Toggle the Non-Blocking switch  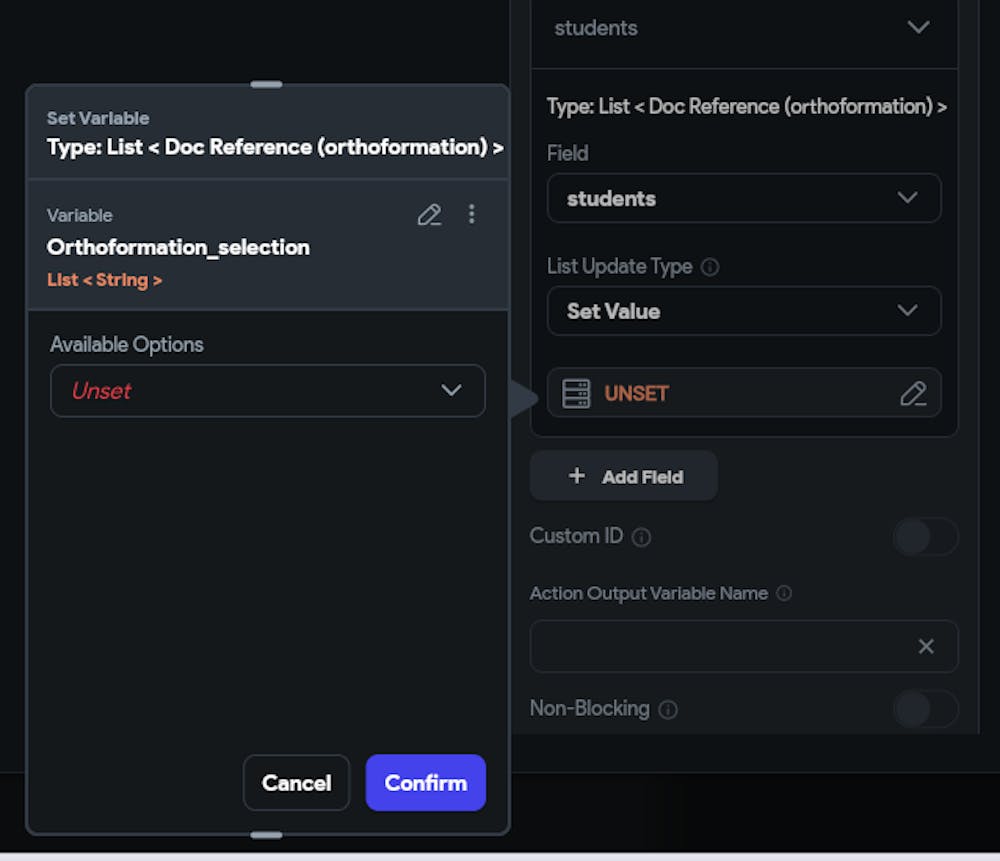[x=924, y=709]
